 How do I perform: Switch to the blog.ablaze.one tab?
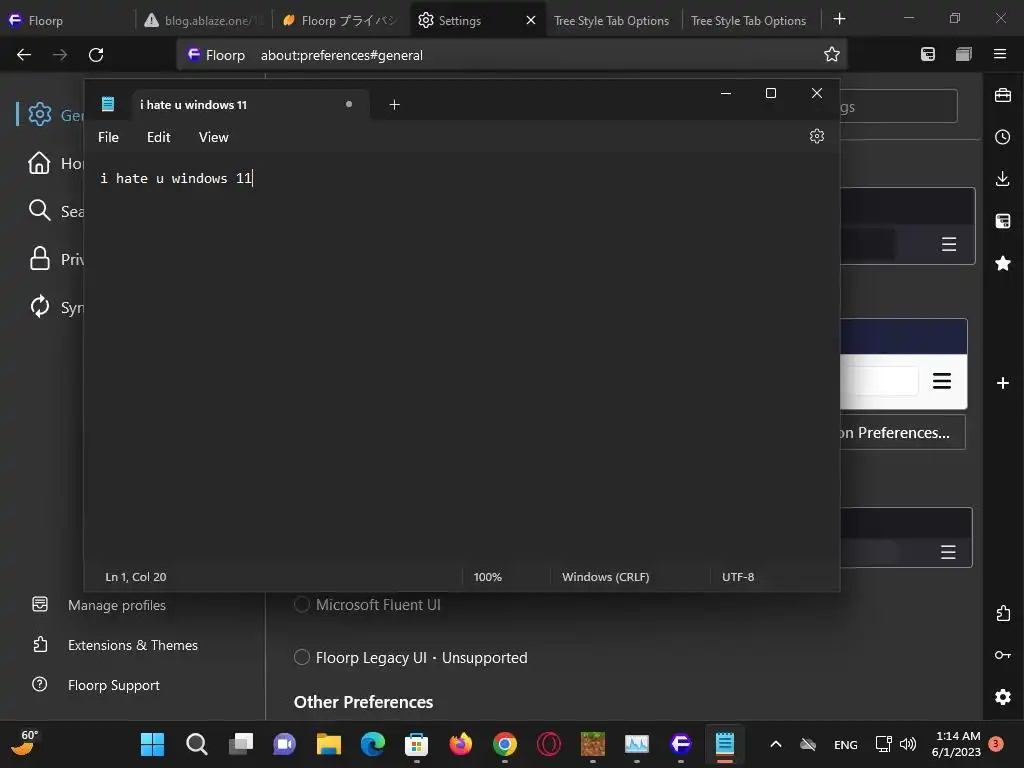pyautogui.click(x=204, y=20)
